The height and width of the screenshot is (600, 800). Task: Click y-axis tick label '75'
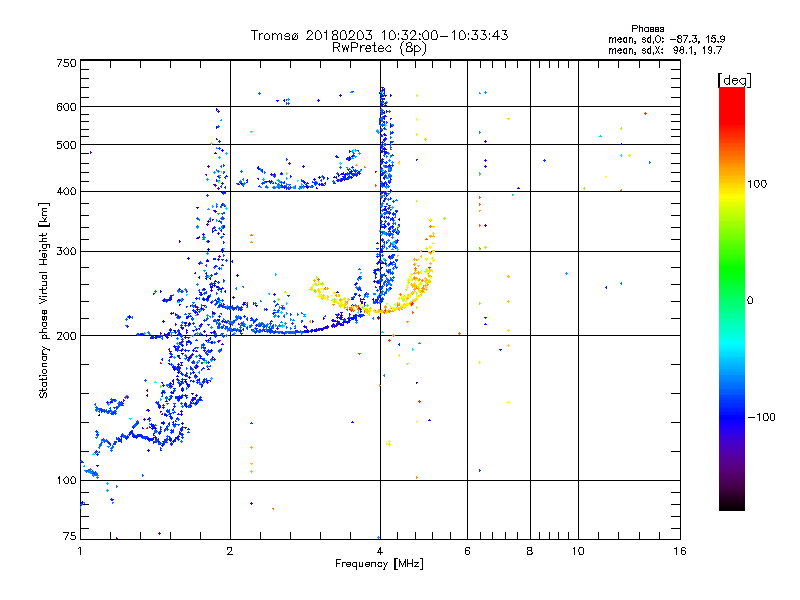[70, 536]
